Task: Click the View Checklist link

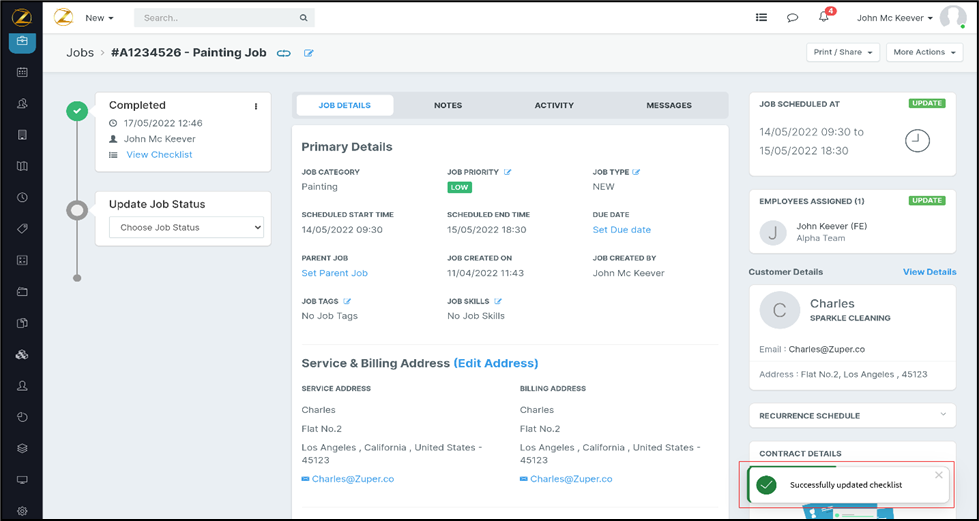Action: (x=159, y=155)
